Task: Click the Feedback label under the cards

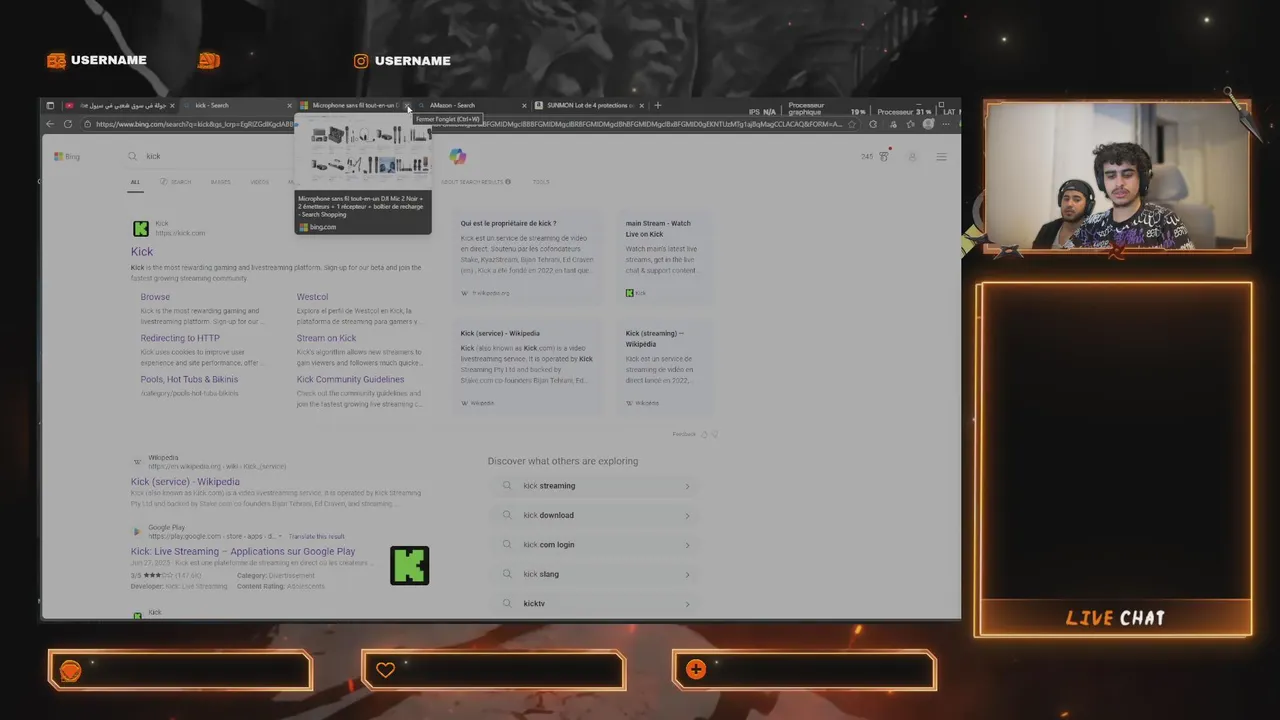Action: (684, 434)
